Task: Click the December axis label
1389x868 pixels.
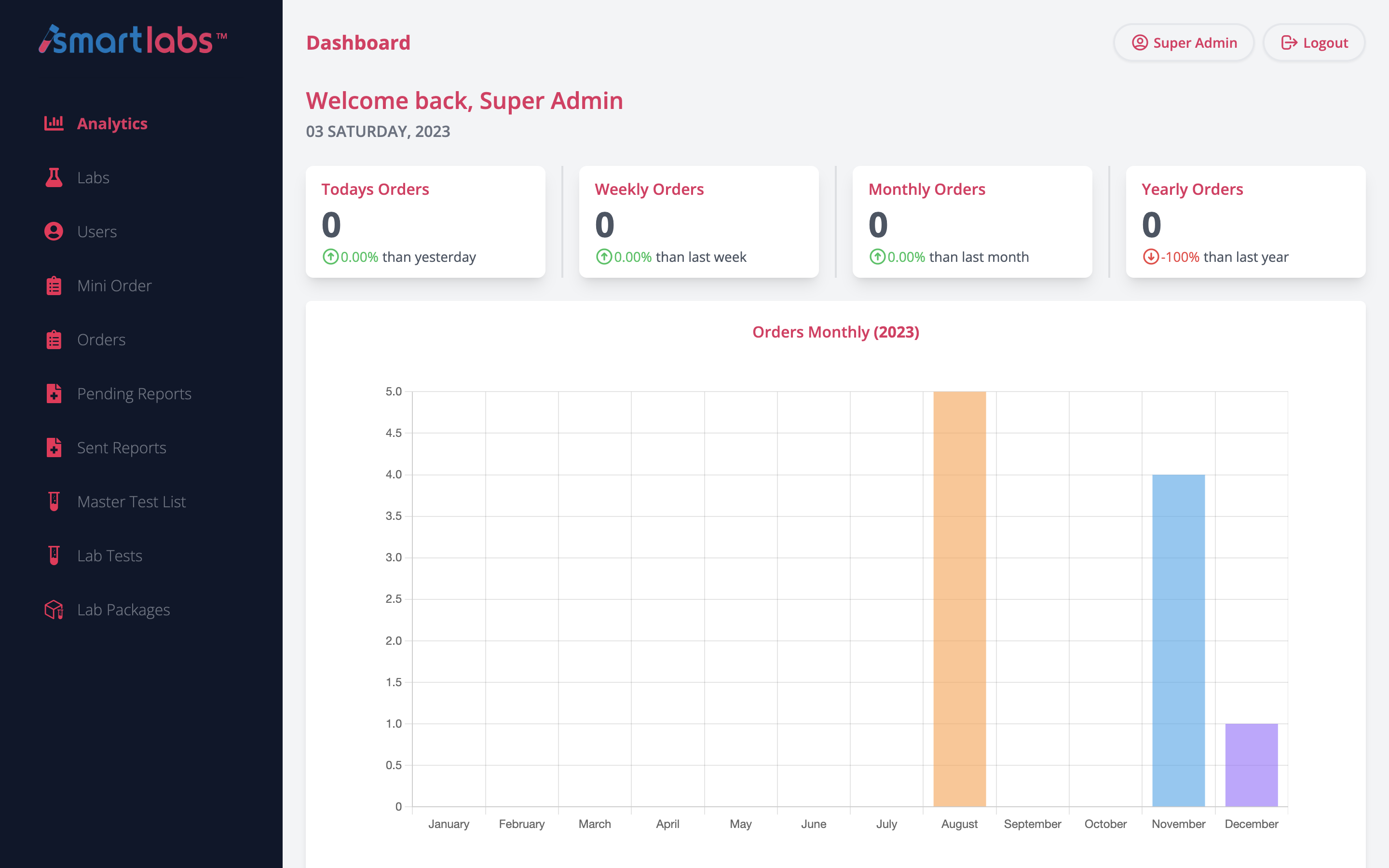Action: (1251, 824)
